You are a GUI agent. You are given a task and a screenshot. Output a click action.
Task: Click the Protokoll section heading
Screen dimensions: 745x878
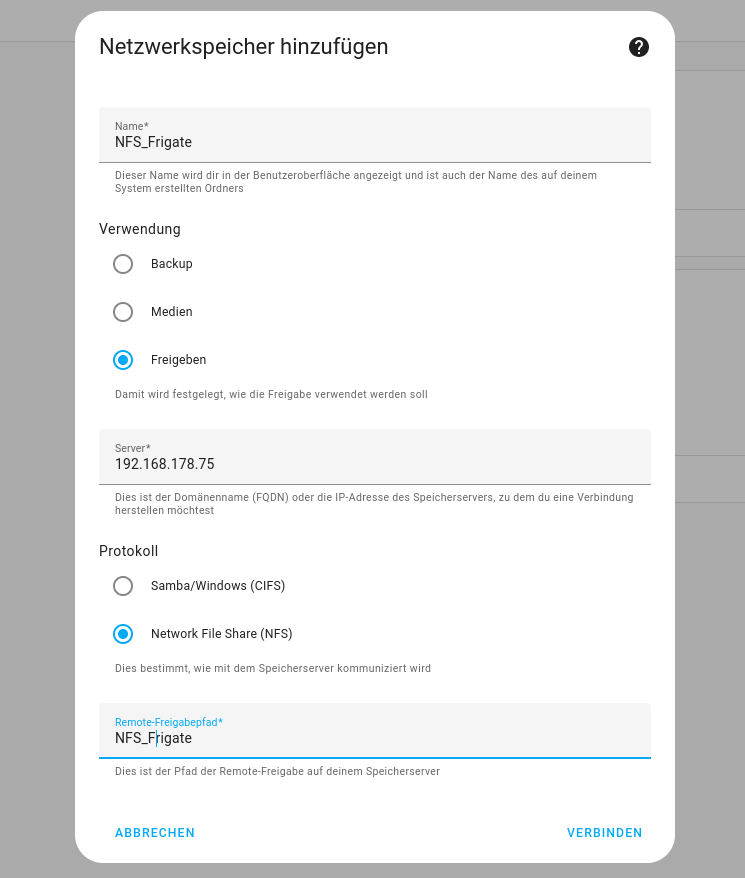click(129, 551)
